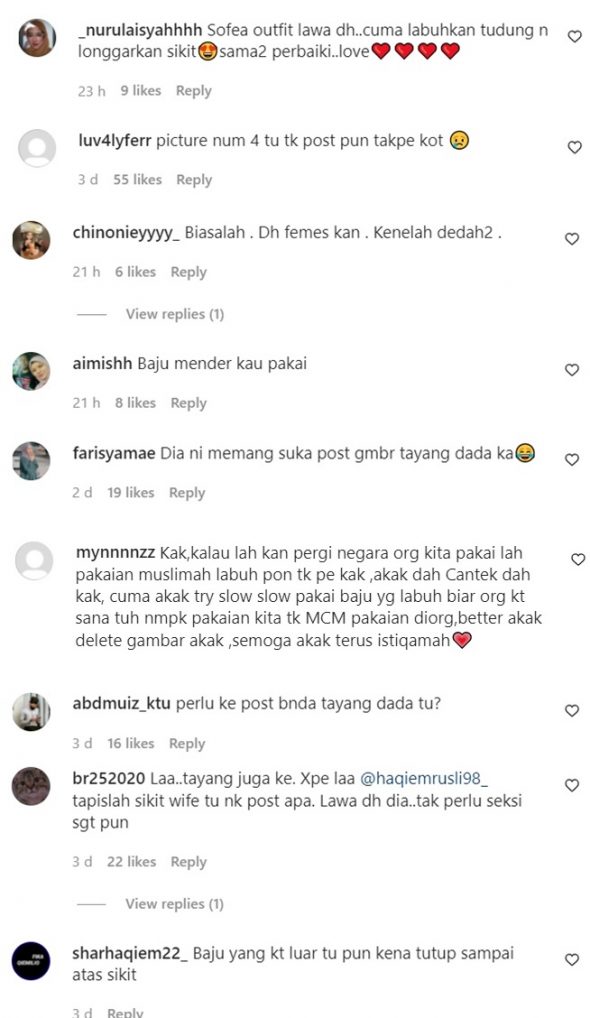Like sharhaqiem22_'s comment heart

(572, 960)
